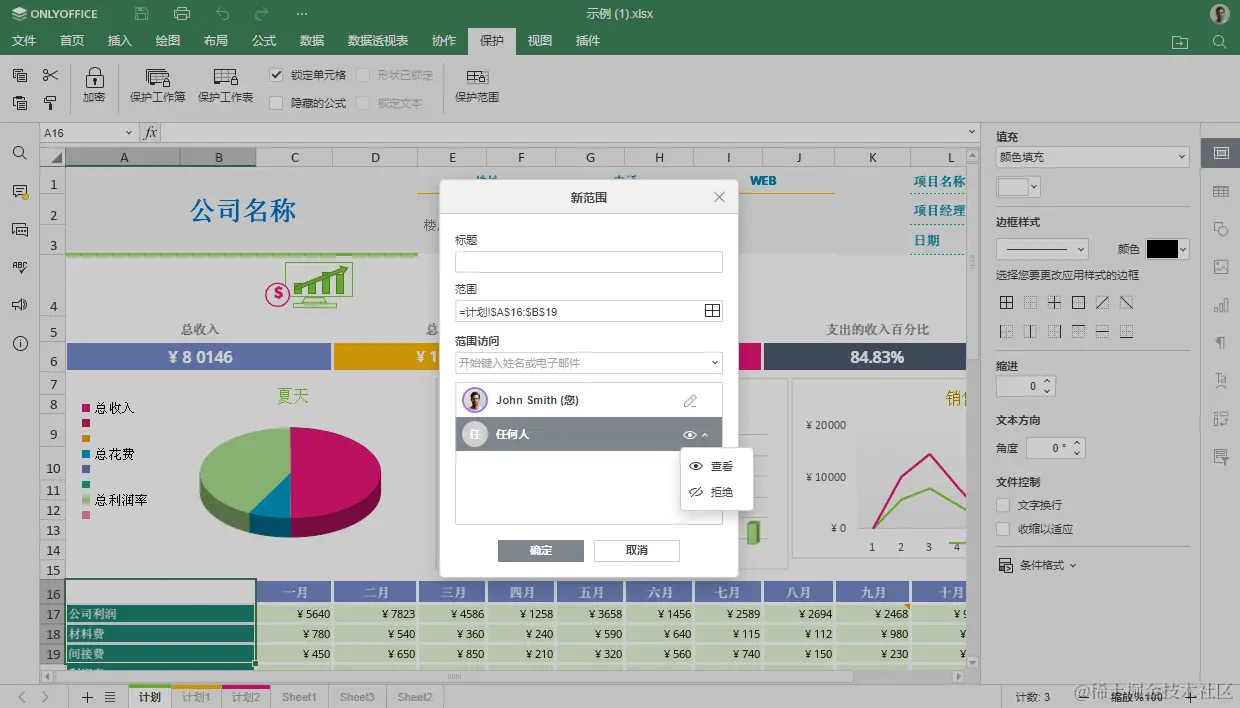Open the Chat panel
1240x708 pixels.
pyautogui.click(x=20, y=230)
